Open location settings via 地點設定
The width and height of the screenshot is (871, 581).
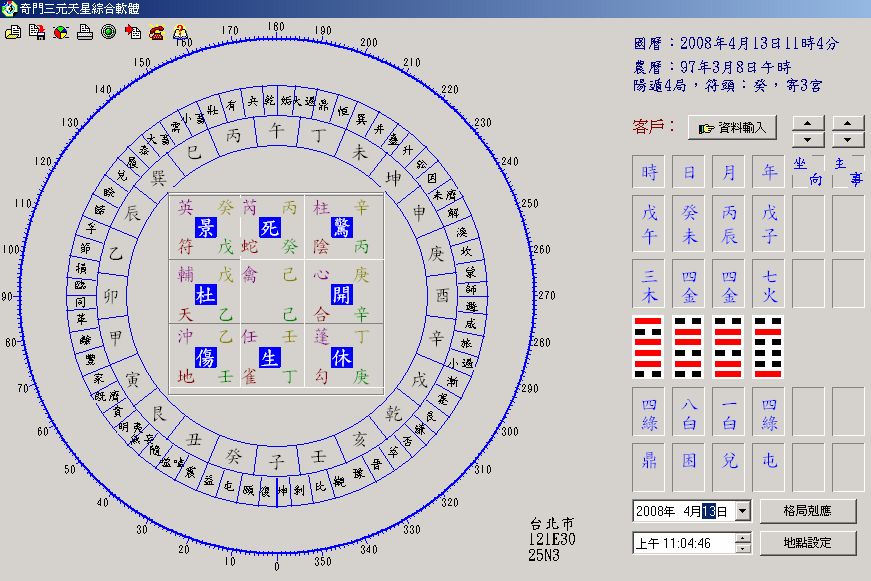tap(810, 543)
